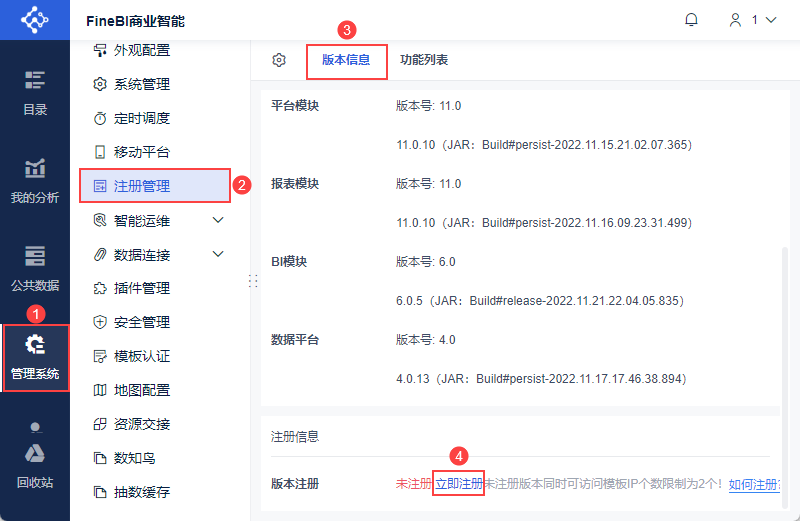The height and width of the screenshot is (521, 800).
Task: Click the 6.0.5 release build text
Action: (x=540, y=301)
